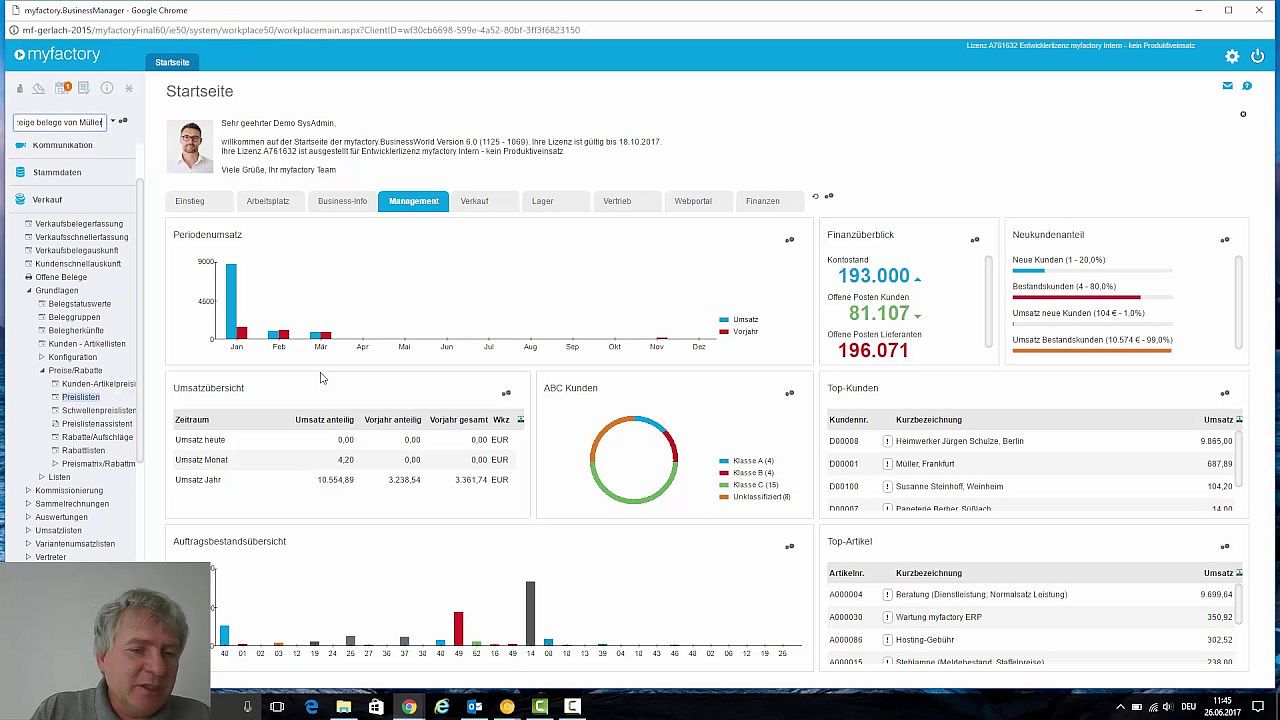Image resolution: width=1280 pixels, height=720 pixels.
Task: Open Offene Belege in sidebar
Action: (x=61, y=277)
